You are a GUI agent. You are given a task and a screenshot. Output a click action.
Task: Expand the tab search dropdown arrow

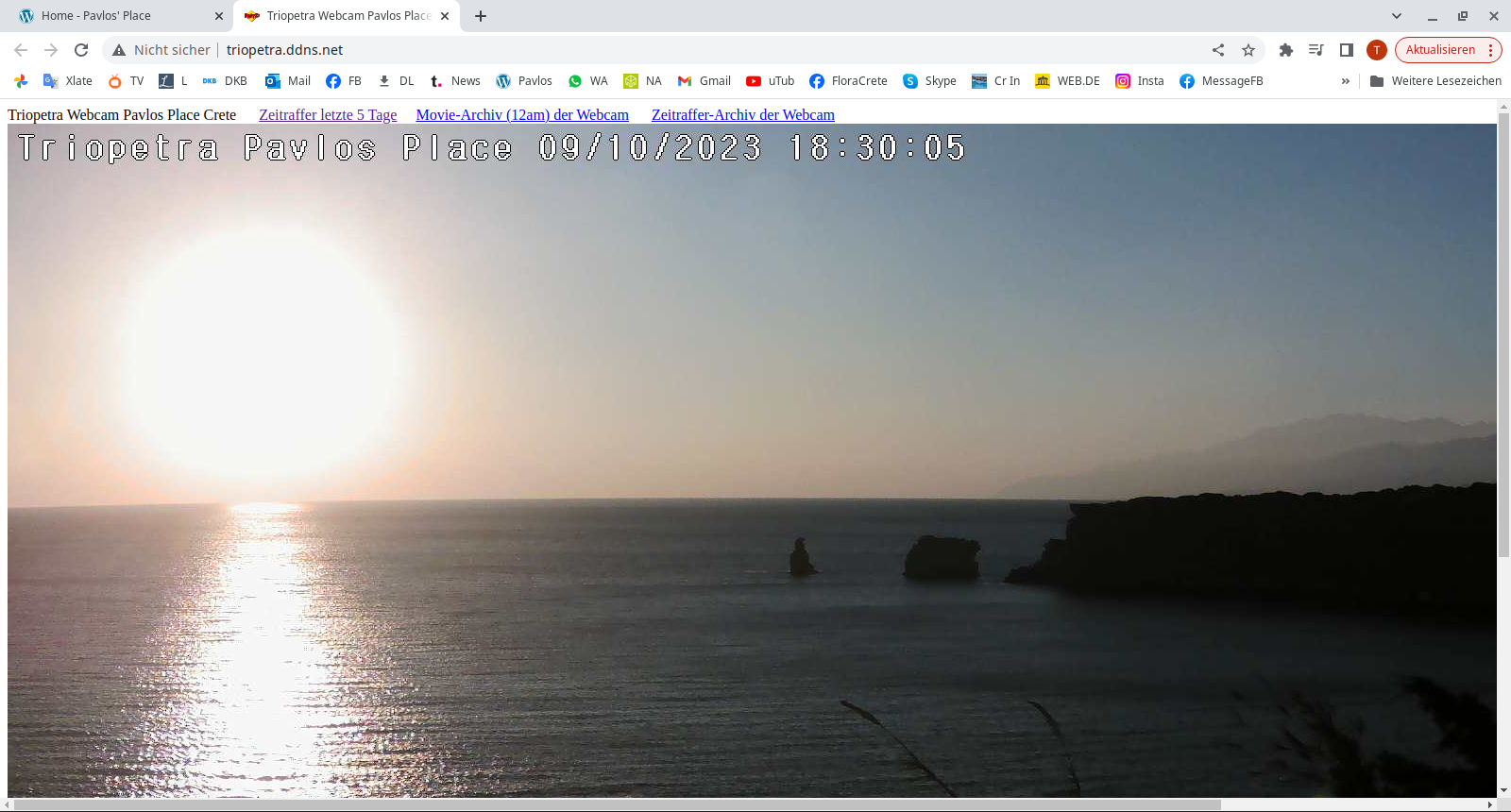click(1397, 16)
